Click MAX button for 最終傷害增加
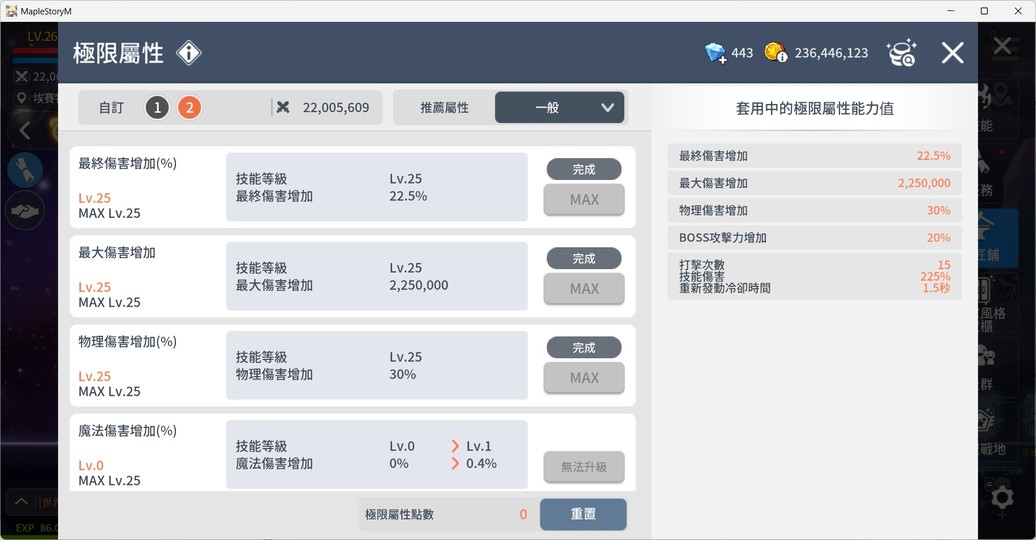 coord(584,200)
